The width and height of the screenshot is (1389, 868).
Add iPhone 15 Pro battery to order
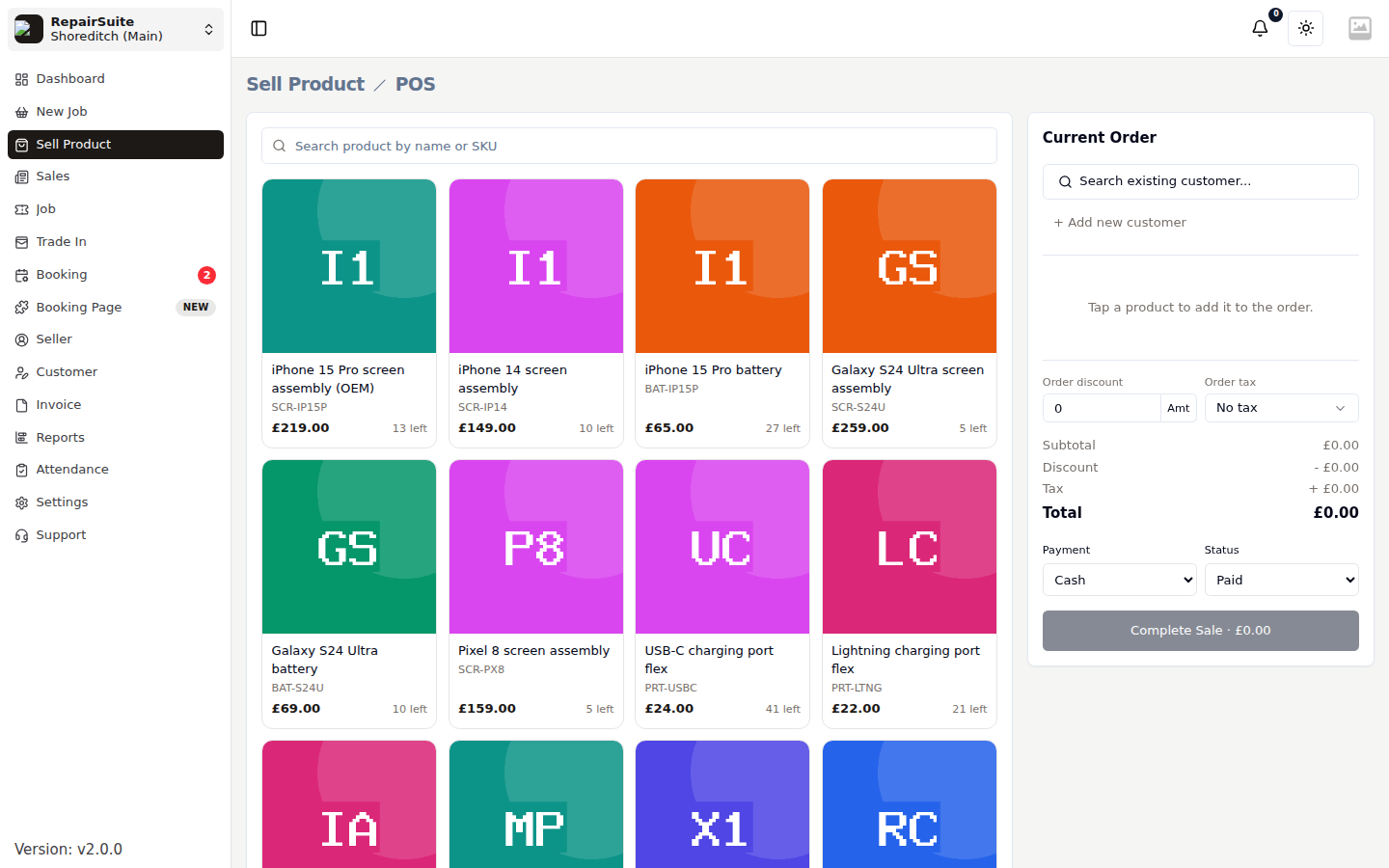point(722,313)
